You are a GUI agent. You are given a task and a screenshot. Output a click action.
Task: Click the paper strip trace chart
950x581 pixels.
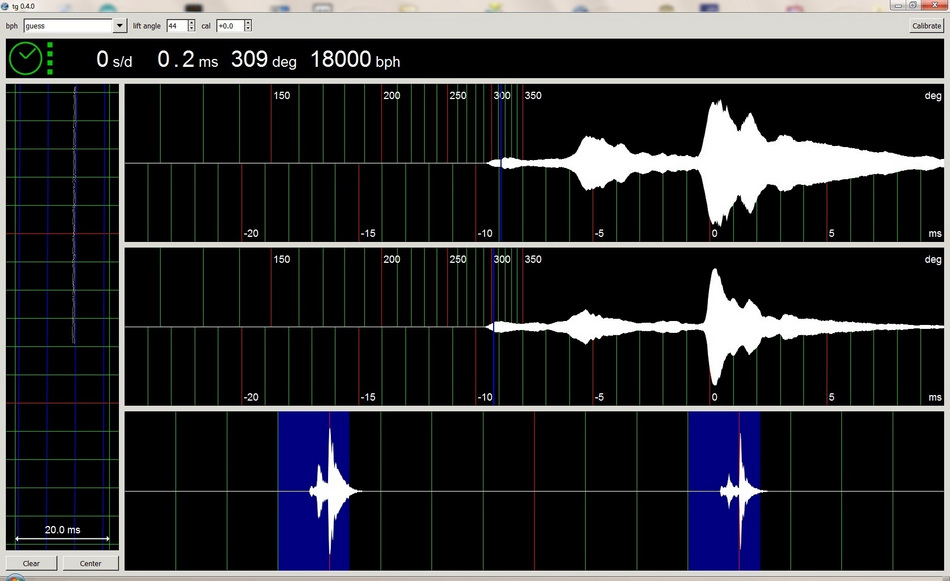tap(62, 300)
